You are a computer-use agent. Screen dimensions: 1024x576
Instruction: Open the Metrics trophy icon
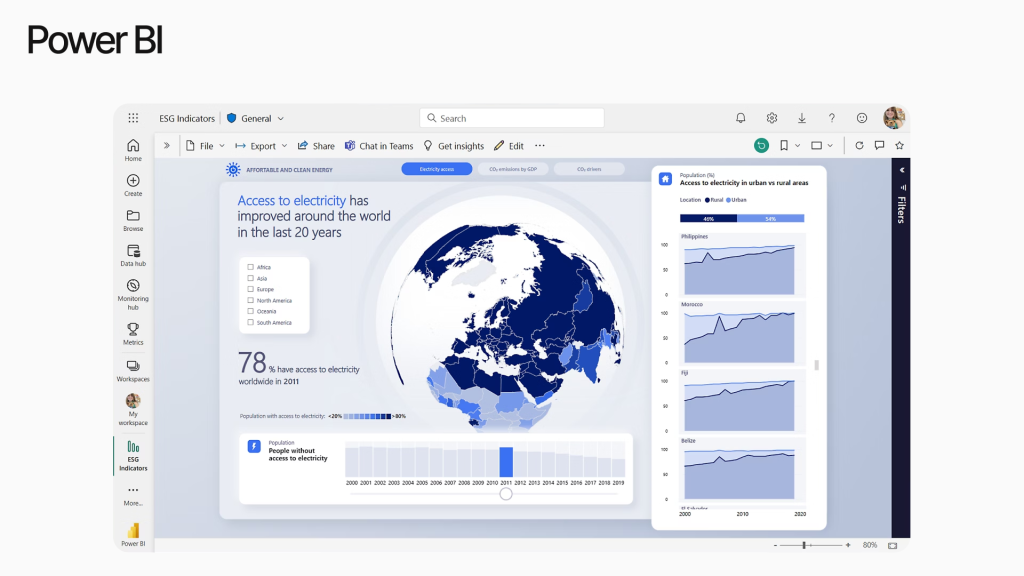[x=133, y=333]
